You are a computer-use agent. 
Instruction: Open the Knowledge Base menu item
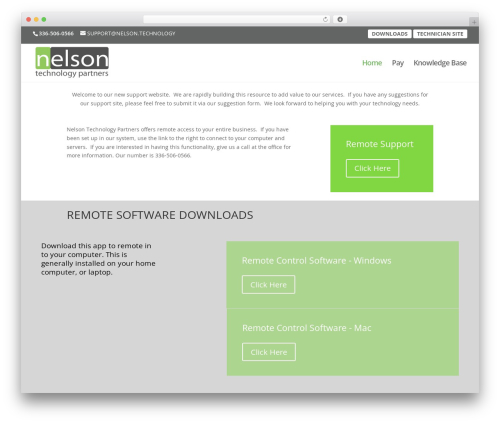(x=440, y=63)
